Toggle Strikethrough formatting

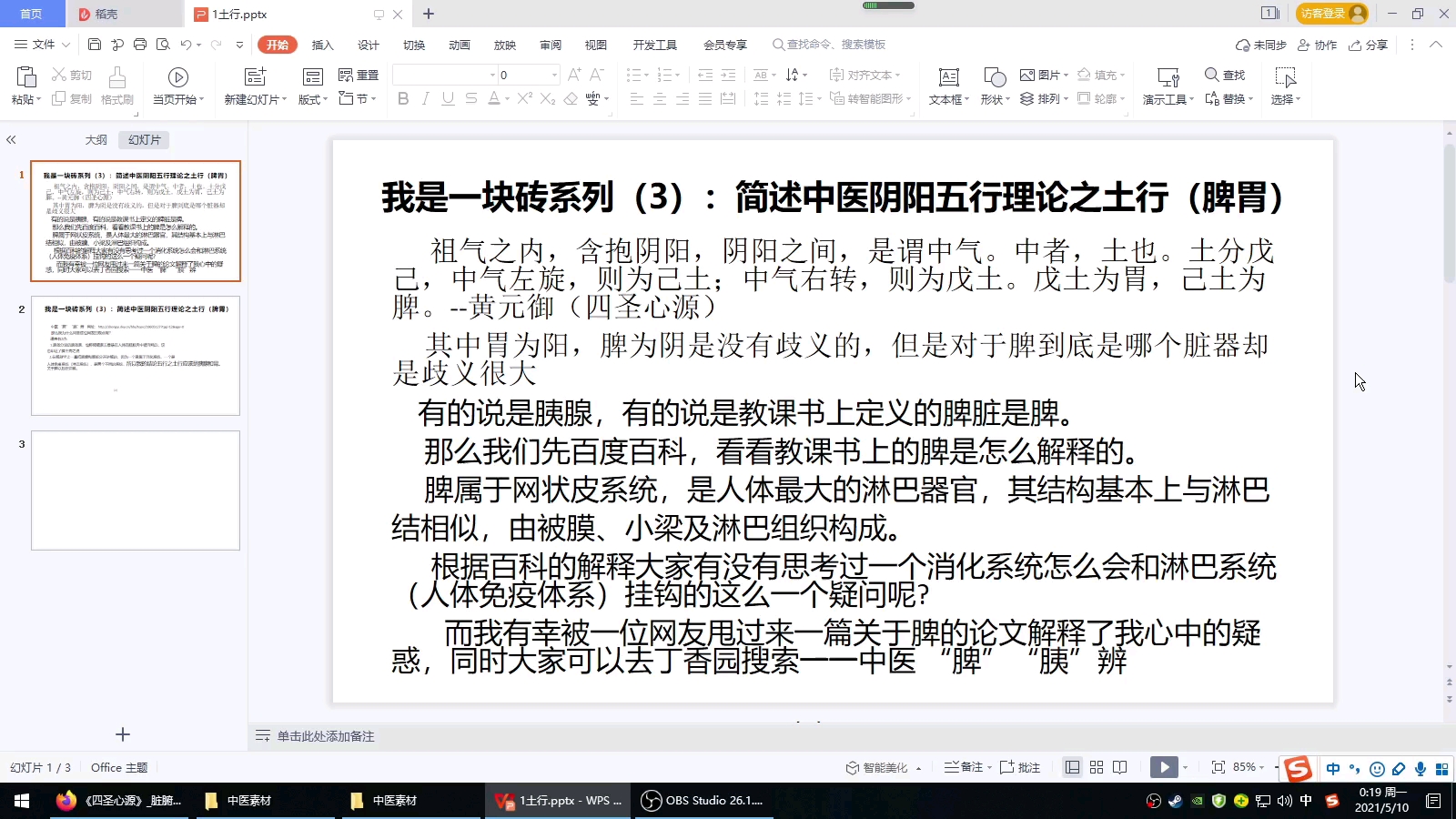(x=470, y=98)
